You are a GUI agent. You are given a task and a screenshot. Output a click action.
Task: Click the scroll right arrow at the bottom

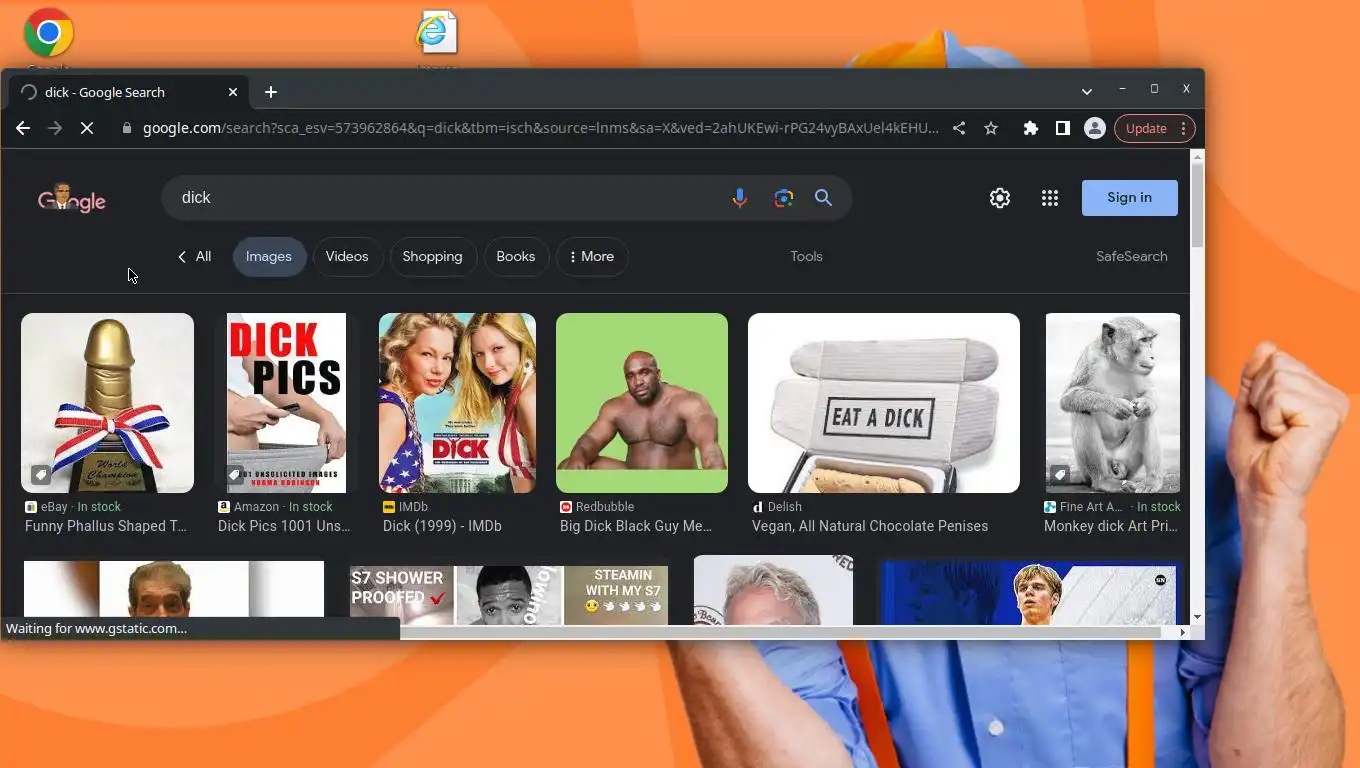coord(1182,632)
